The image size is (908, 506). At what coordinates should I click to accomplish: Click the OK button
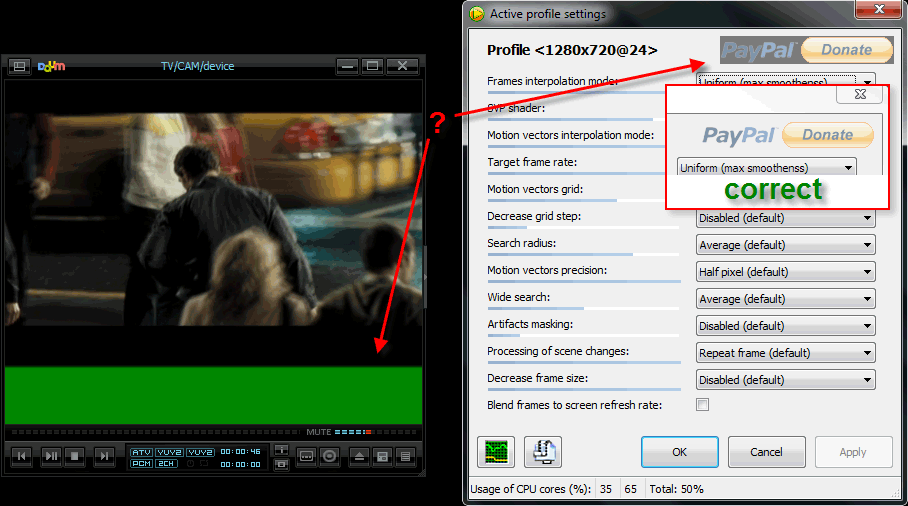tap(679, 452)
